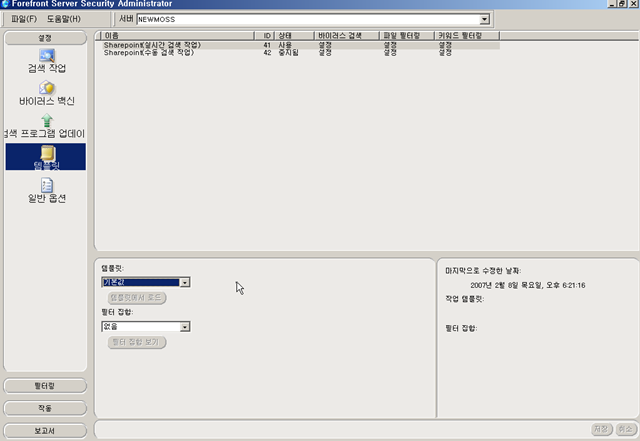The image size is (640, 441).
Task: Click the 필터 집합 보기 button
Action: 137,342
